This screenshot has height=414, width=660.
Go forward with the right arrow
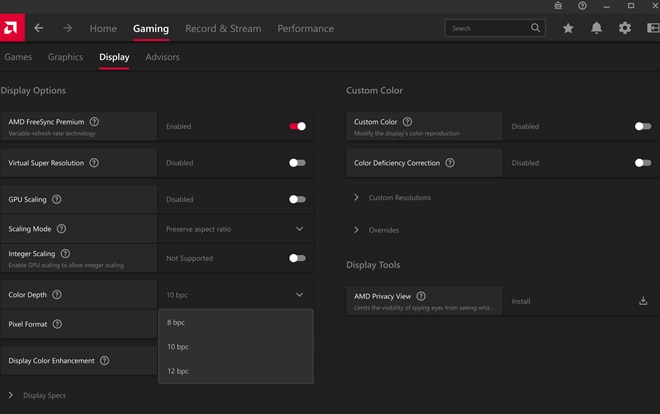tap(67, 28)
